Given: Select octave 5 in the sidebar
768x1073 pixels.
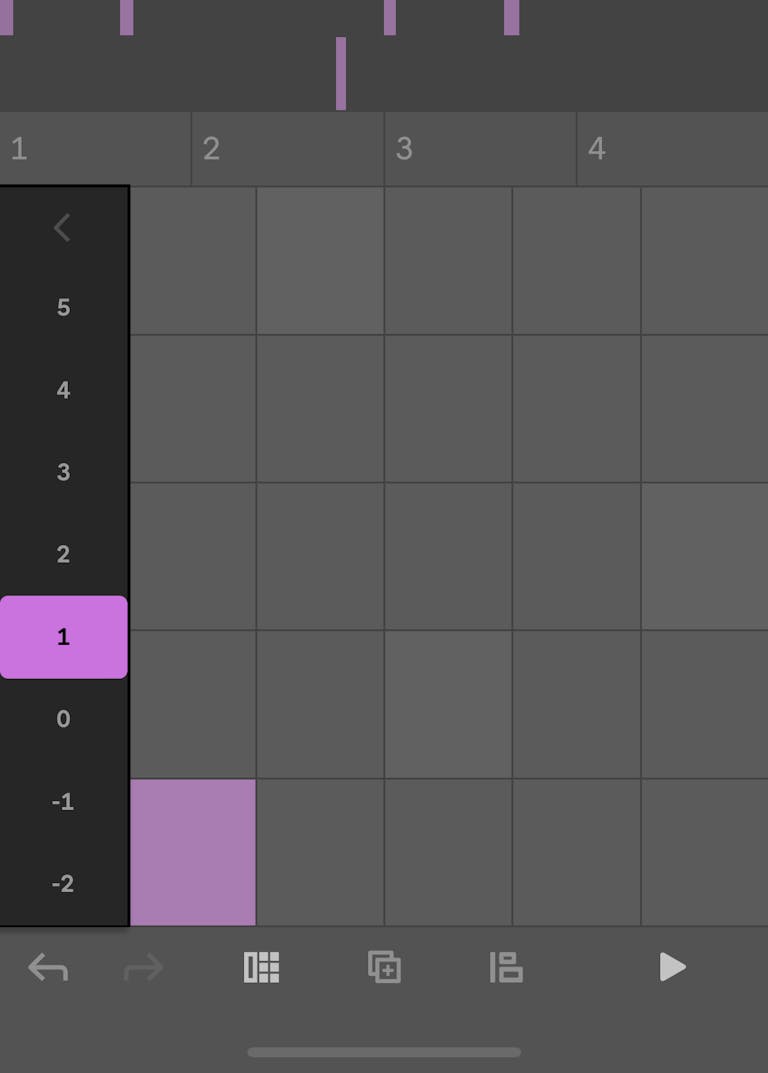Looking at the screenshot, I should click(x=63, y=308).
